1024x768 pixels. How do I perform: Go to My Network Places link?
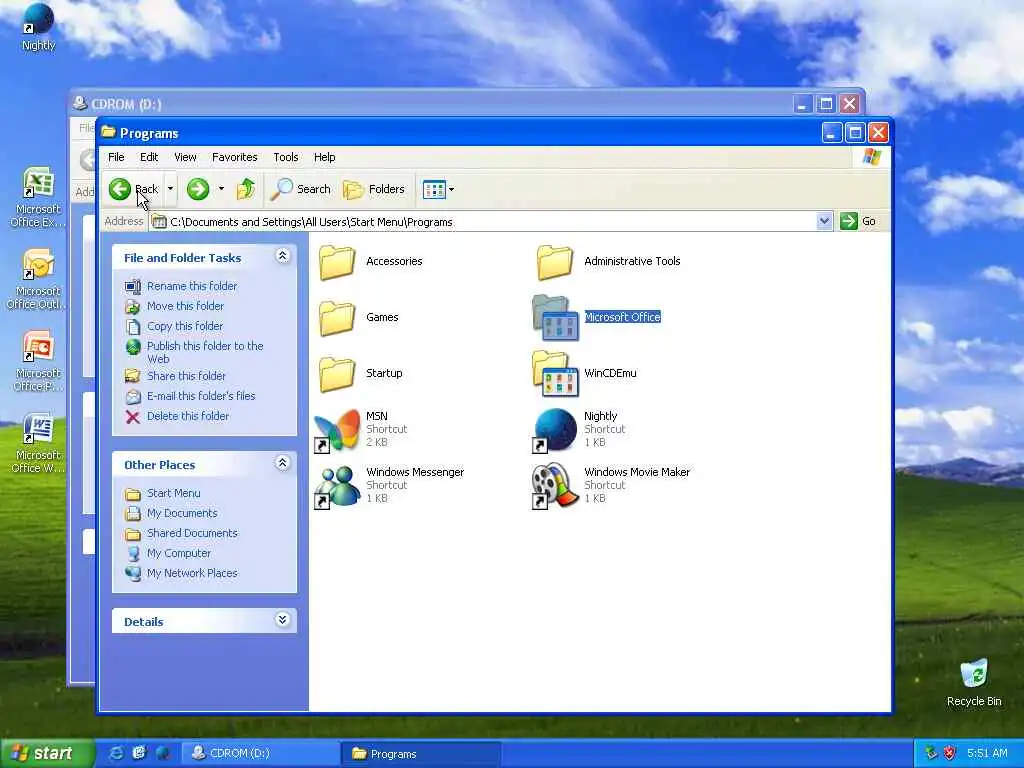click(x=192, y=573)
